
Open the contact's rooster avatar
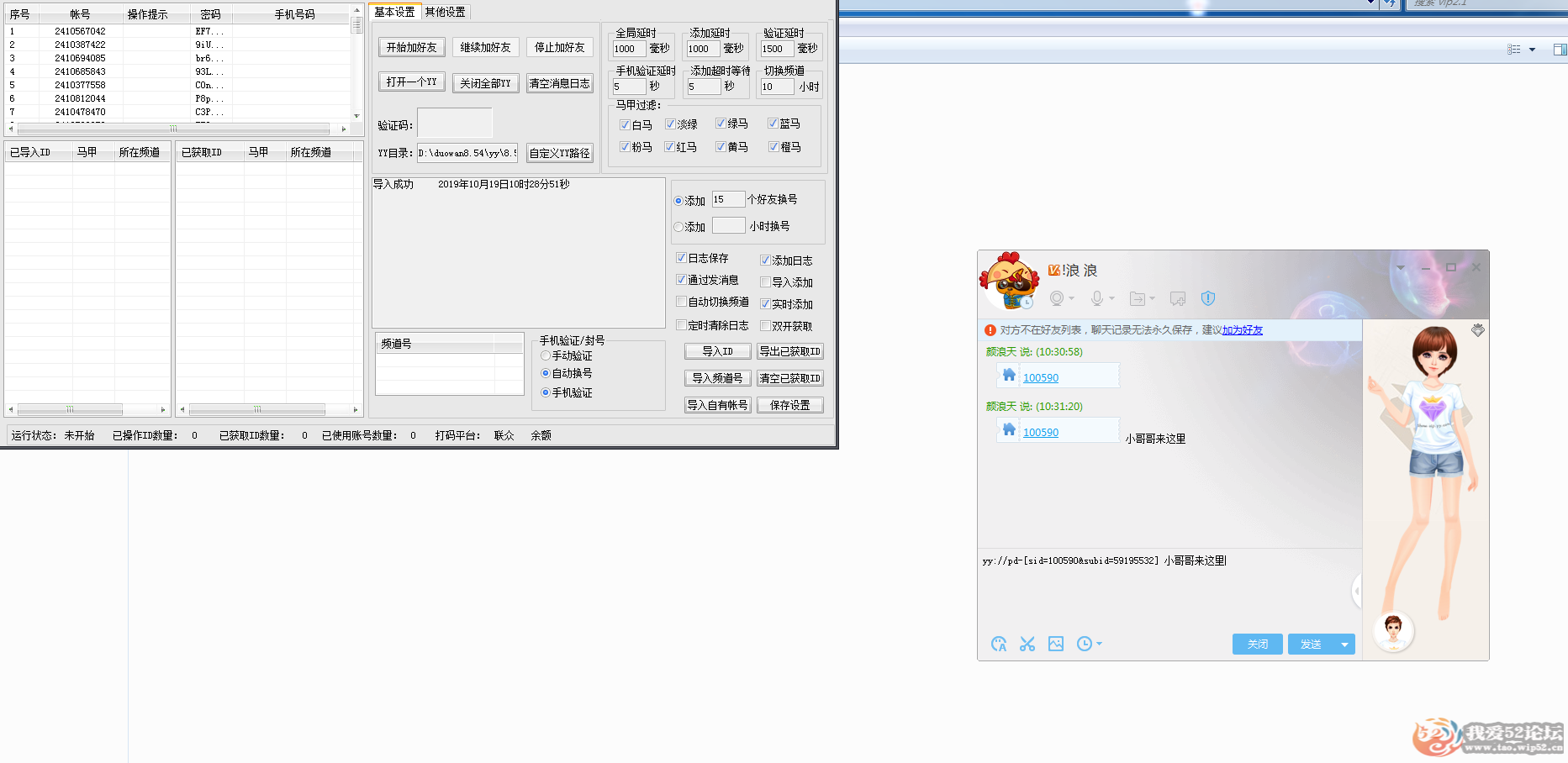click(1009, 281)
